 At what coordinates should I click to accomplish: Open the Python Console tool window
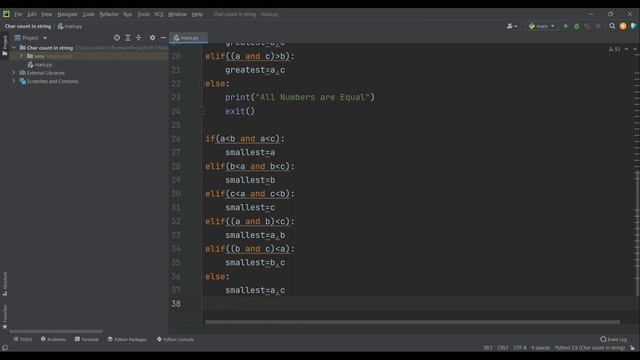coord(176,339)
